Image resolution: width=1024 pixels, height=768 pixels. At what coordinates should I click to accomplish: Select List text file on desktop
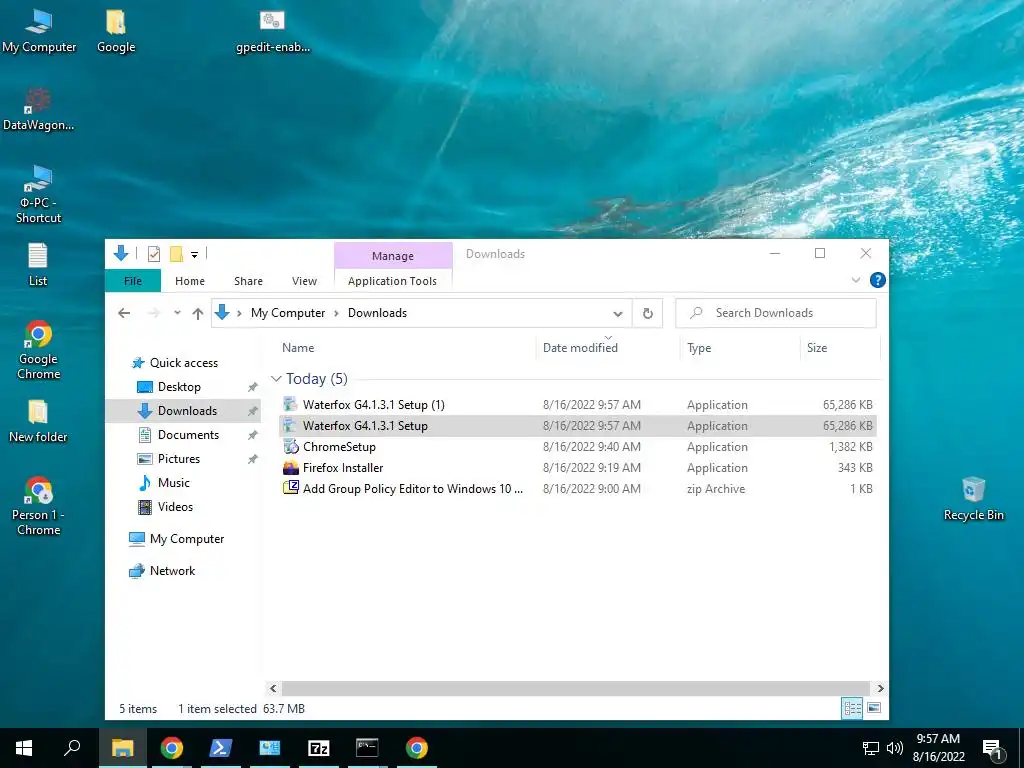coord(38,264)
